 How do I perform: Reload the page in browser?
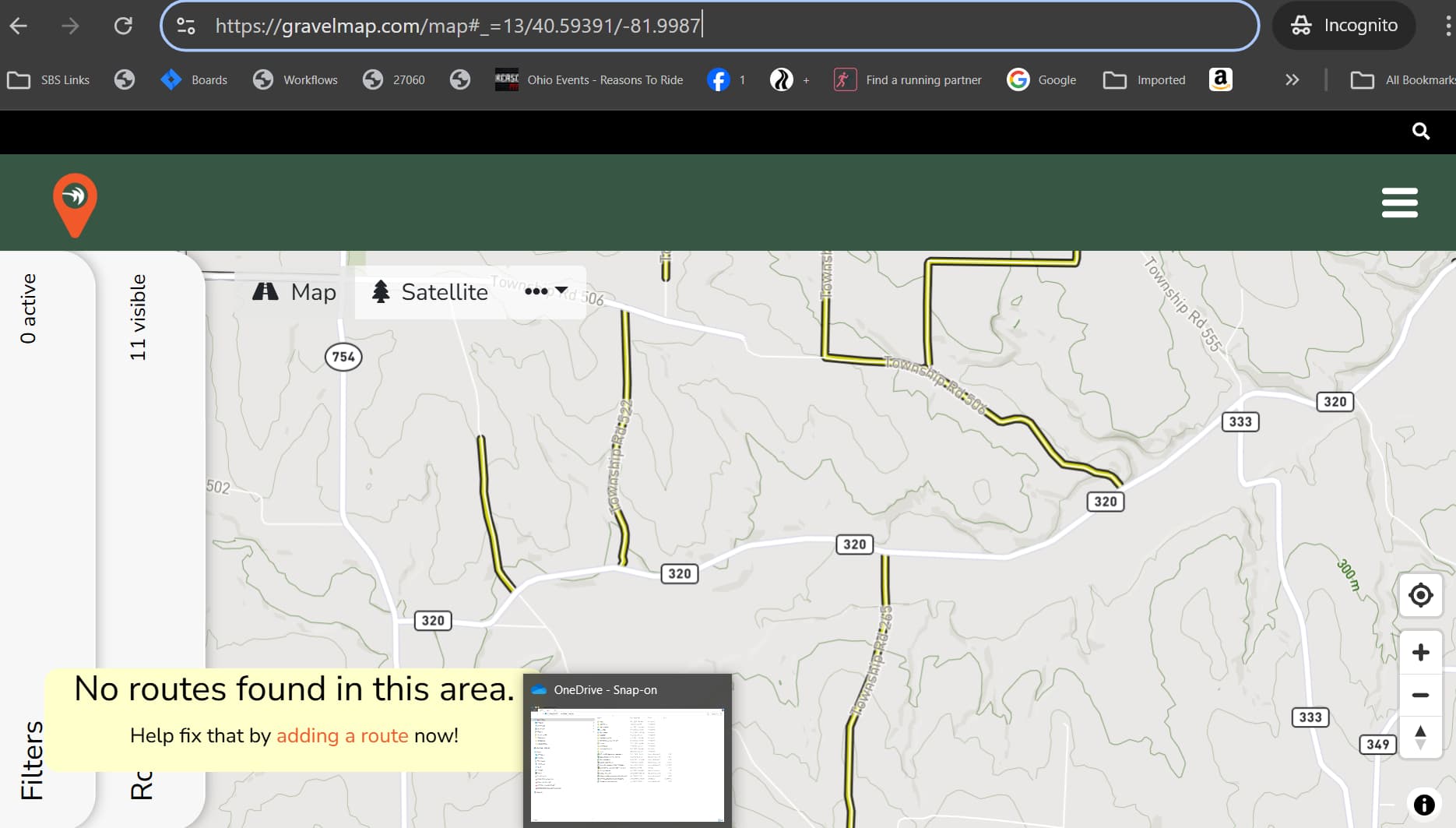(x=123, y=26)
